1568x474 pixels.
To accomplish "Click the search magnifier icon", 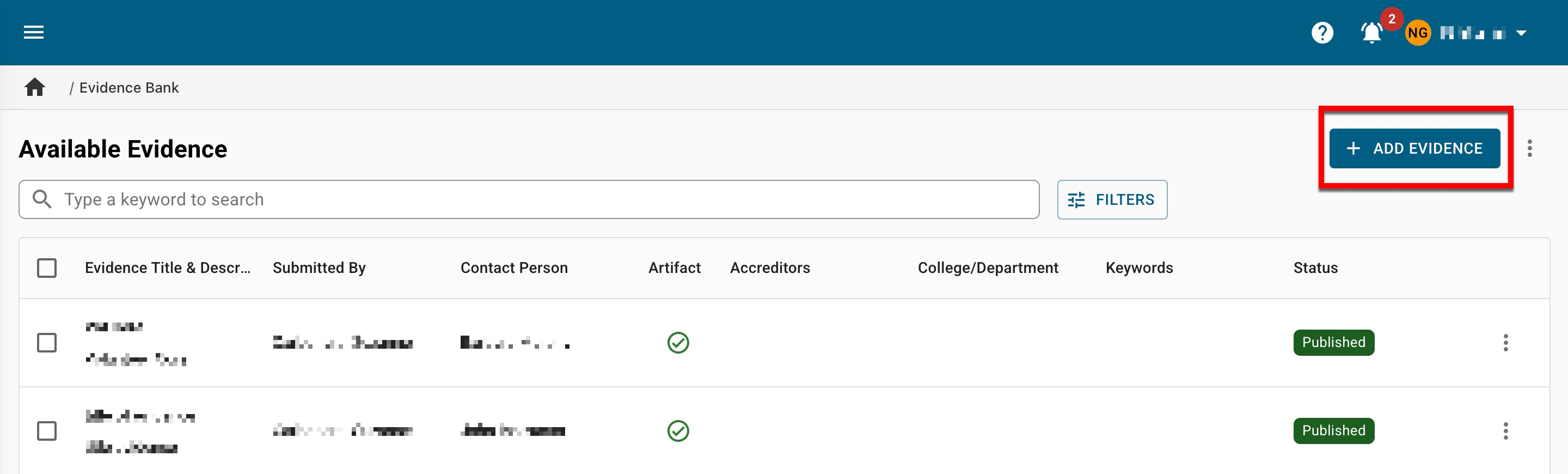I will click(x=42, y=199).
